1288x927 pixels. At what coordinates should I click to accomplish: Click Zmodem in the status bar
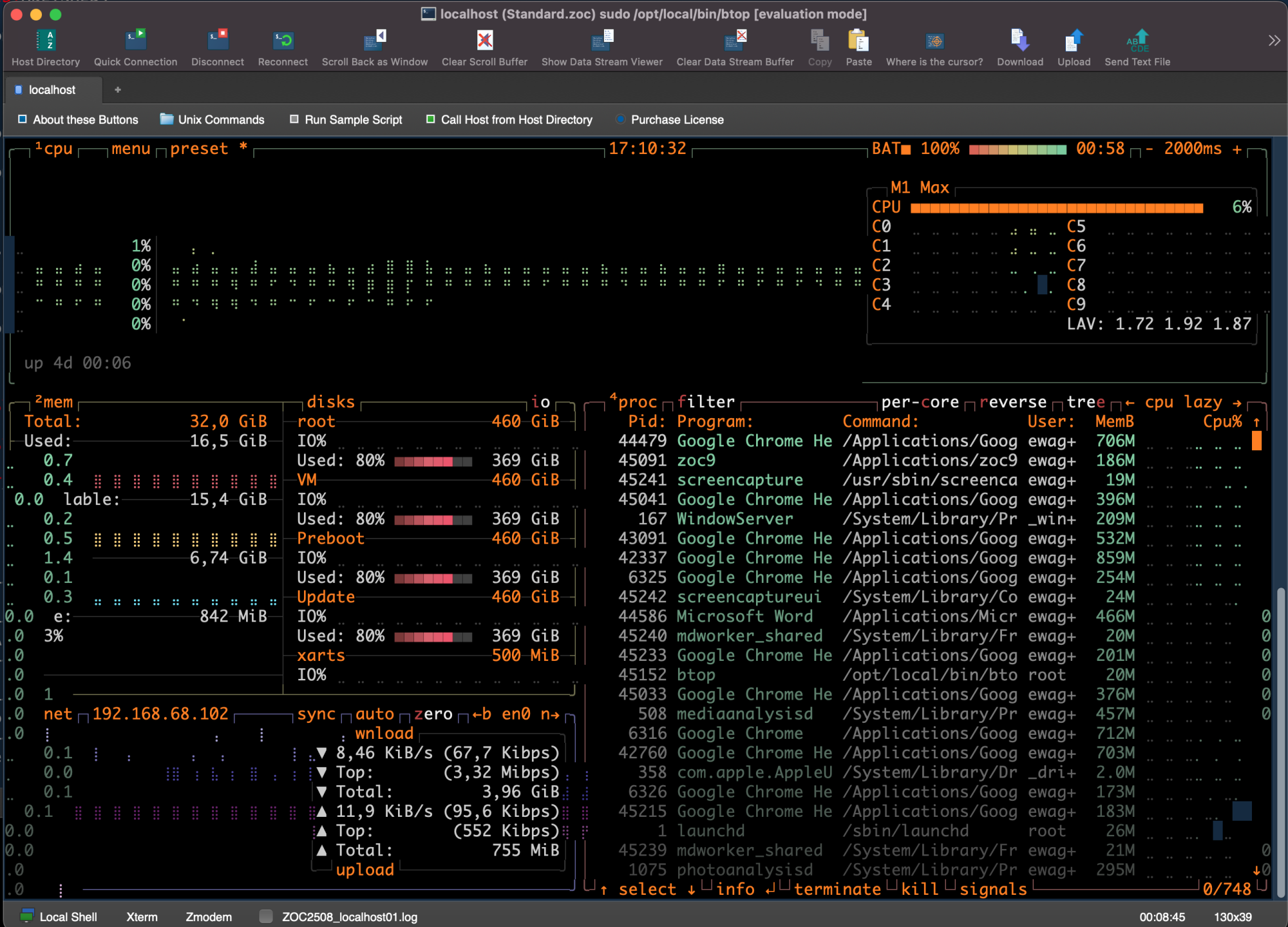coord(209,917)
